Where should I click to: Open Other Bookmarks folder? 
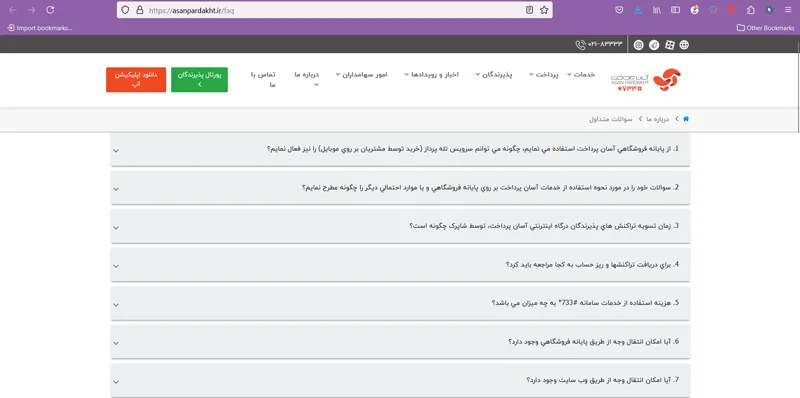coord(765,28)
